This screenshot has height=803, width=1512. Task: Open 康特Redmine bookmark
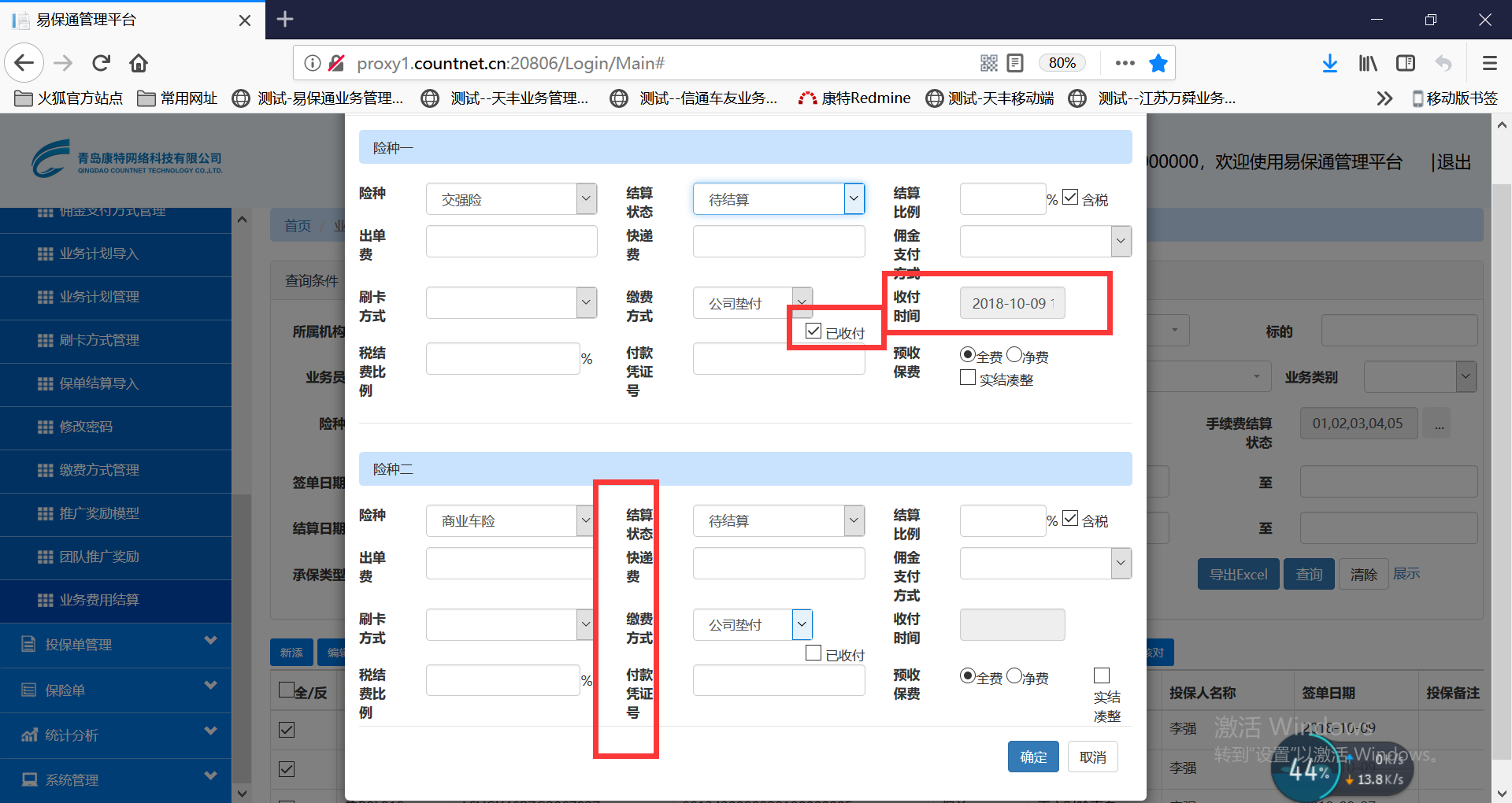click(854, 98)
